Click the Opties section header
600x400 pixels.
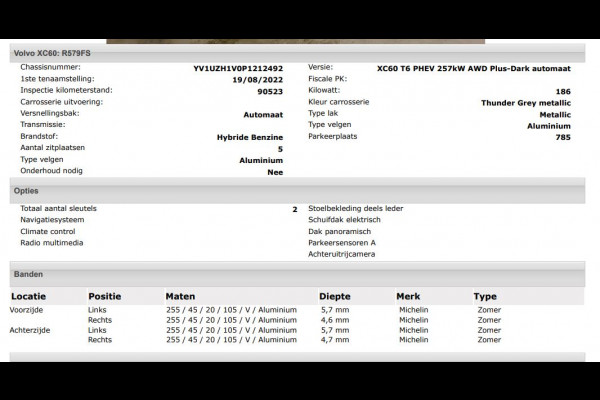click(x=297, y=191)
